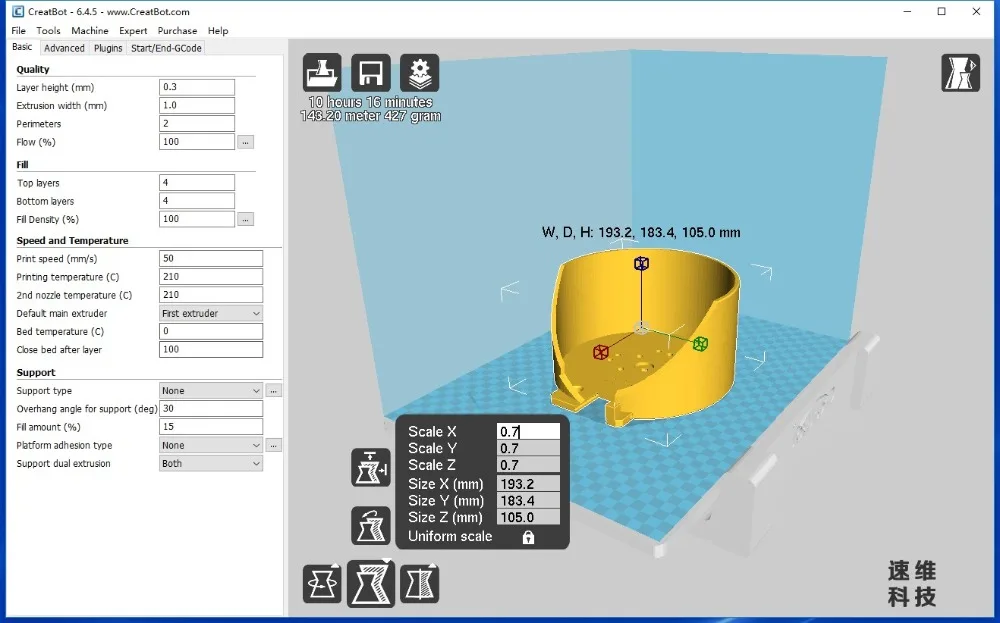The height and width of the screenshot is (623, 1000).
Task: Maximize the CreatBot window
Action: [x=941, y=11]
